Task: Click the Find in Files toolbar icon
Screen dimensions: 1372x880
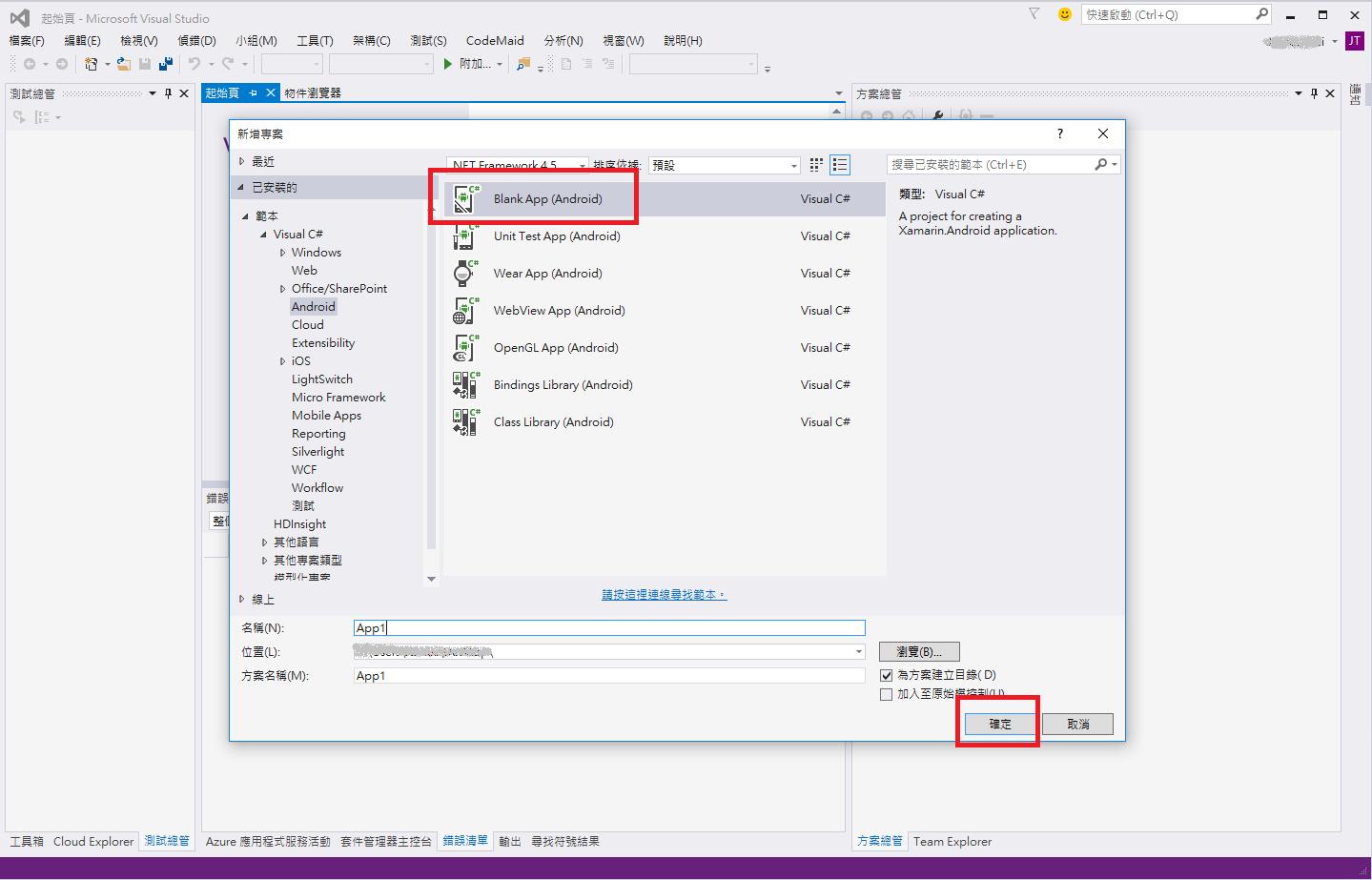Action: click(523, 64)
